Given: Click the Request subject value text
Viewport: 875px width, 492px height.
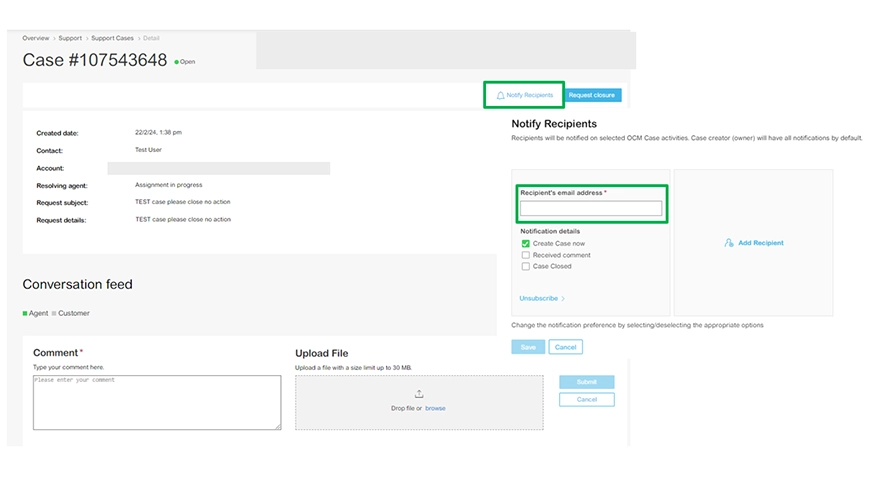Looking at the screenshot, I should [x=182, y=202].
